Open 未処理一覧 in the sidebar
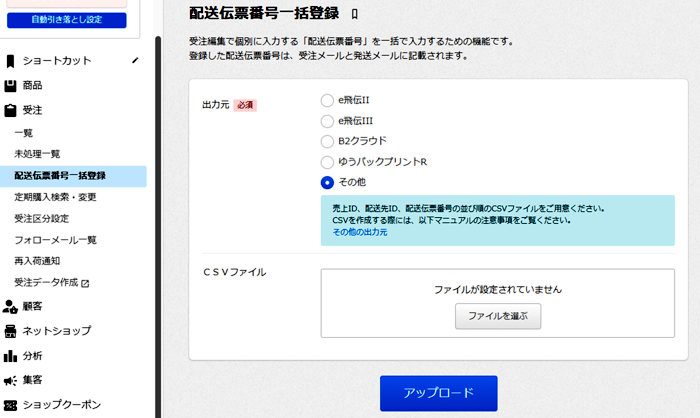700x418 pixels. 37,154
